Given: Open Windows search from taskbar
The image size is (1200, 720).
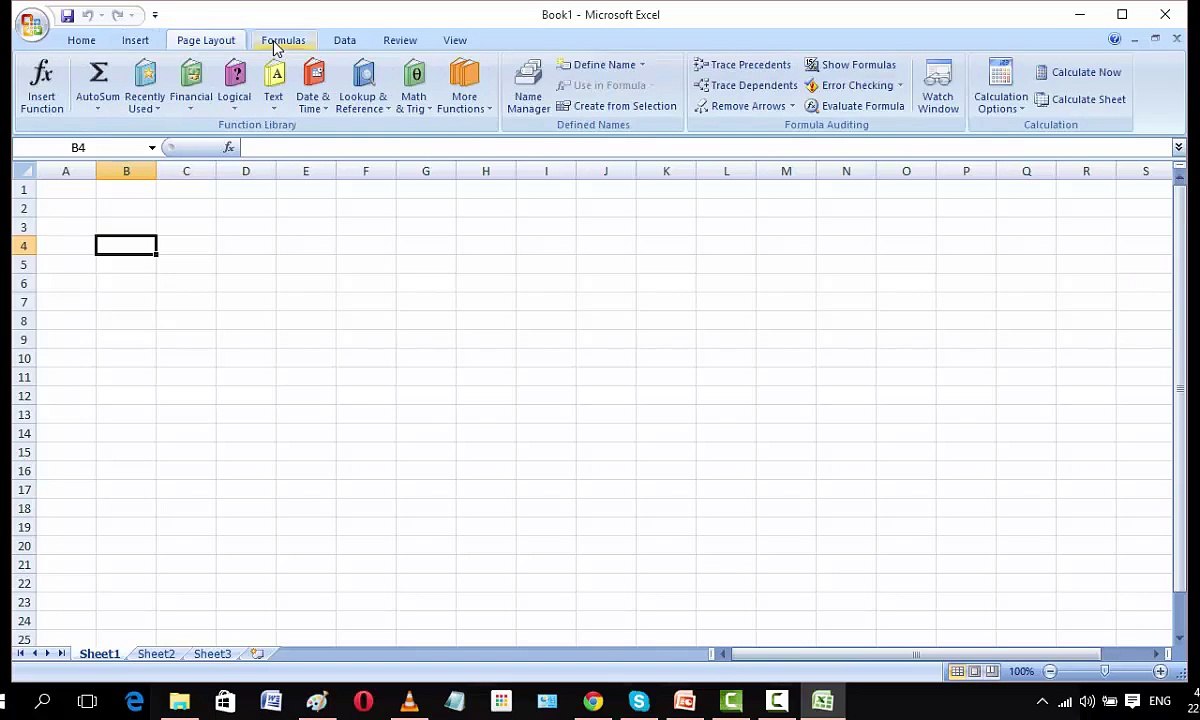Looking at the screenshot, I should tap(42, 701).
